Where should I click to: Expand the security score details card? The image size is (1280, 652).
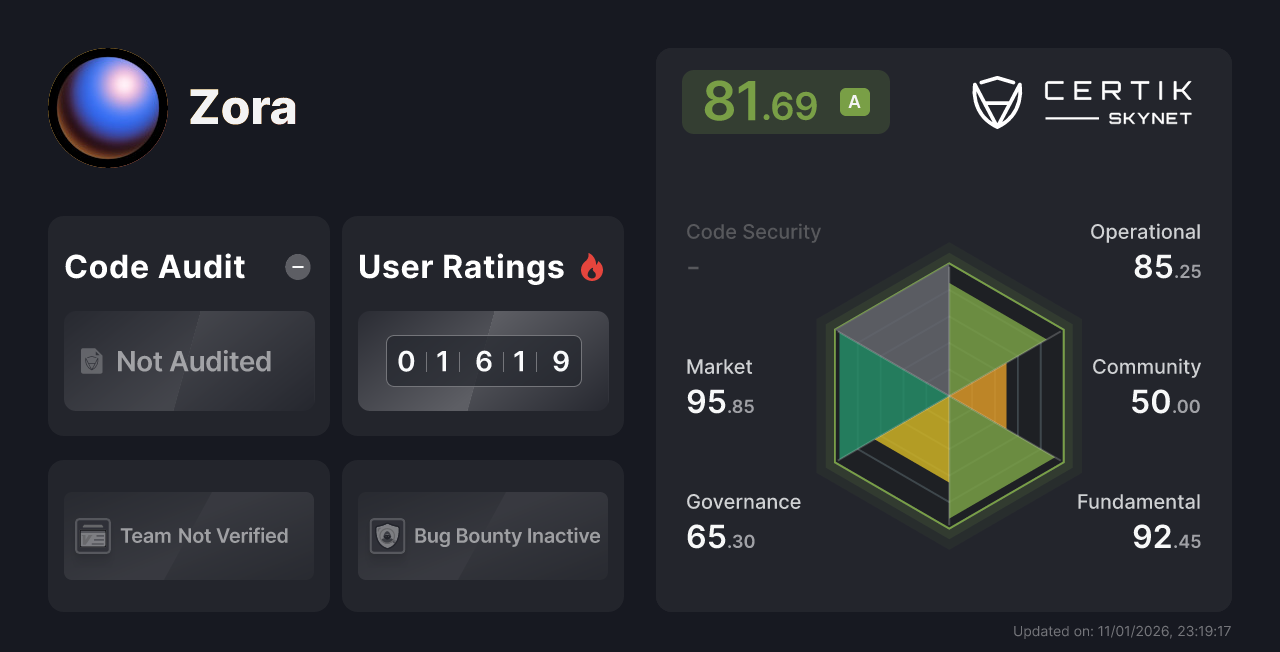coord(785,101)
